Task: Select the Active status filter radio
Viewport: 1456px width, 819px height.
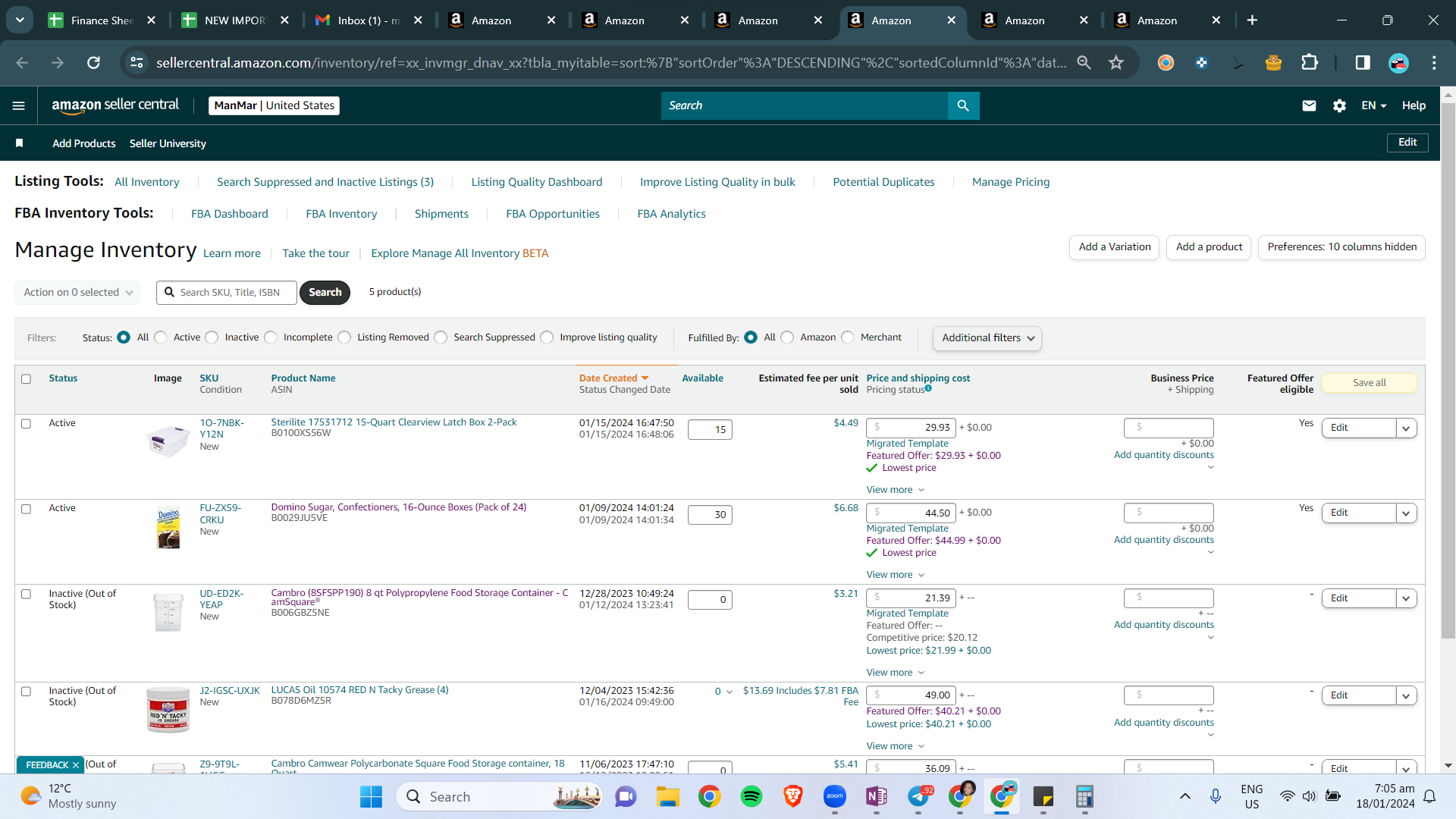Action: 160,337
